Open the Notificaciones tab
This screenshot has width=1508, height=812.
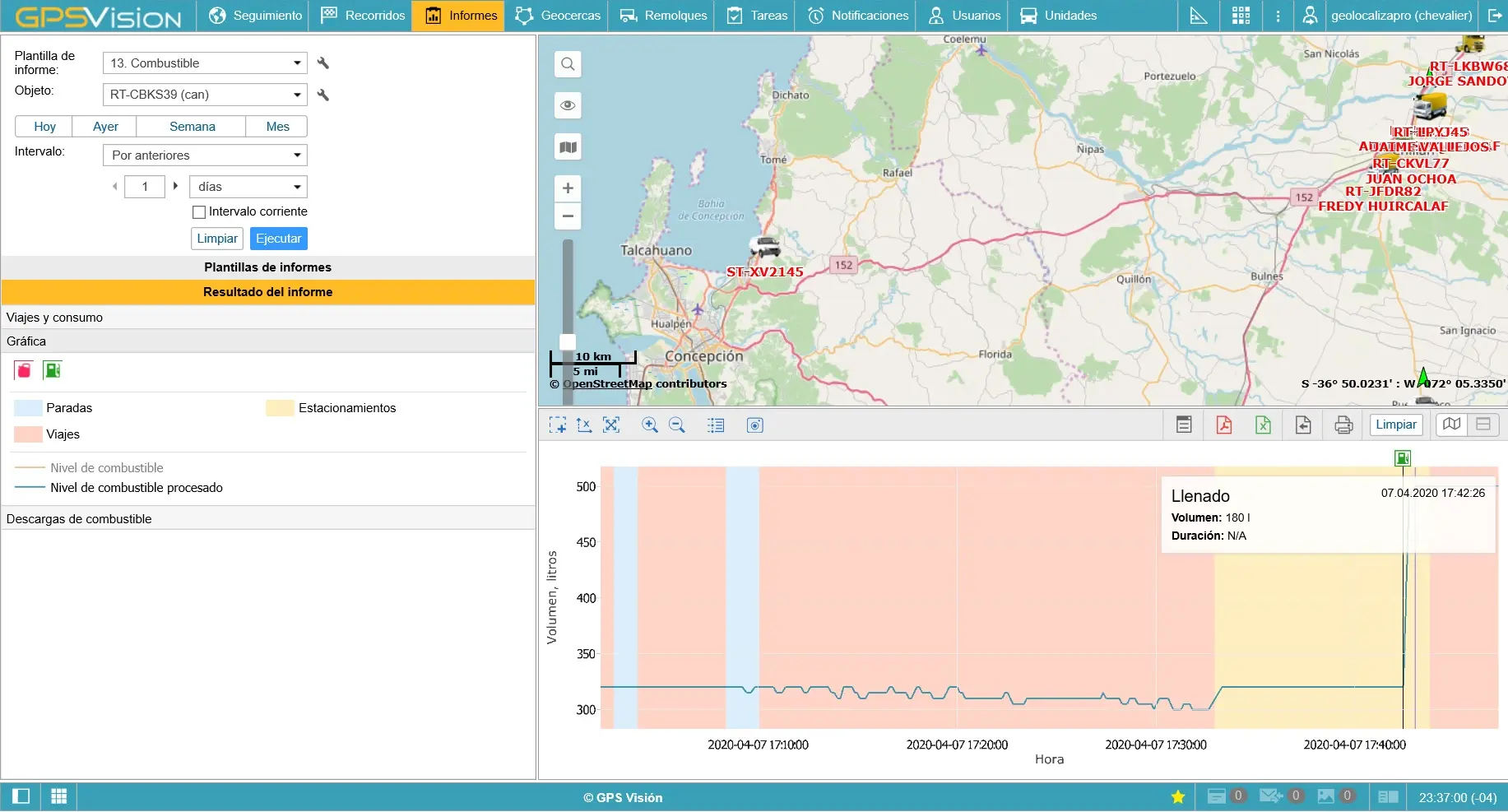pos(858,16)
